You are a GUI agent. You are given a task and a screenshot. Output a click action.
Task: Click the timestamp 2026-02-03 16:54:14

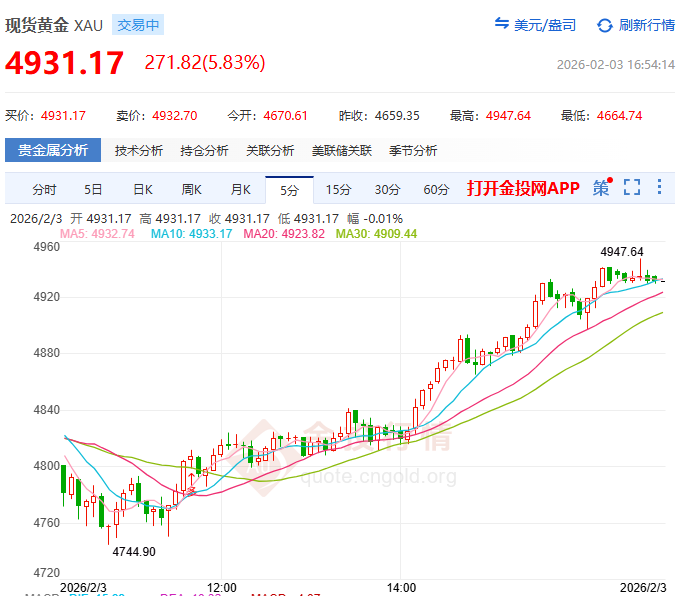616,65
